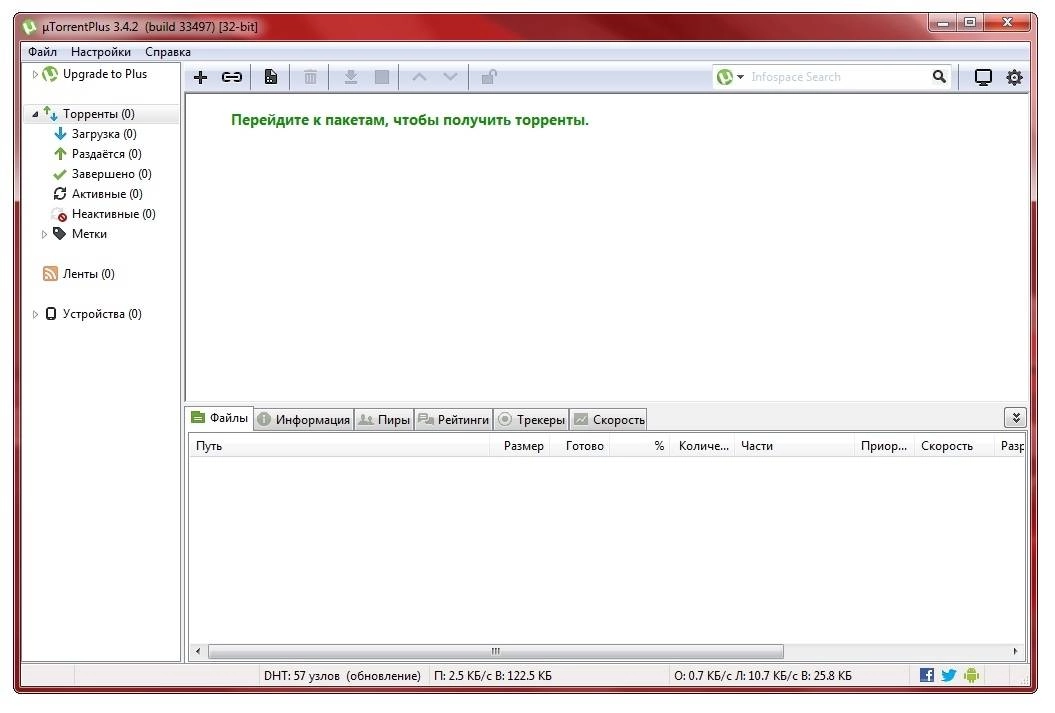
Task: Click the Ленты RSS feed icon
Action: (50, 273)
